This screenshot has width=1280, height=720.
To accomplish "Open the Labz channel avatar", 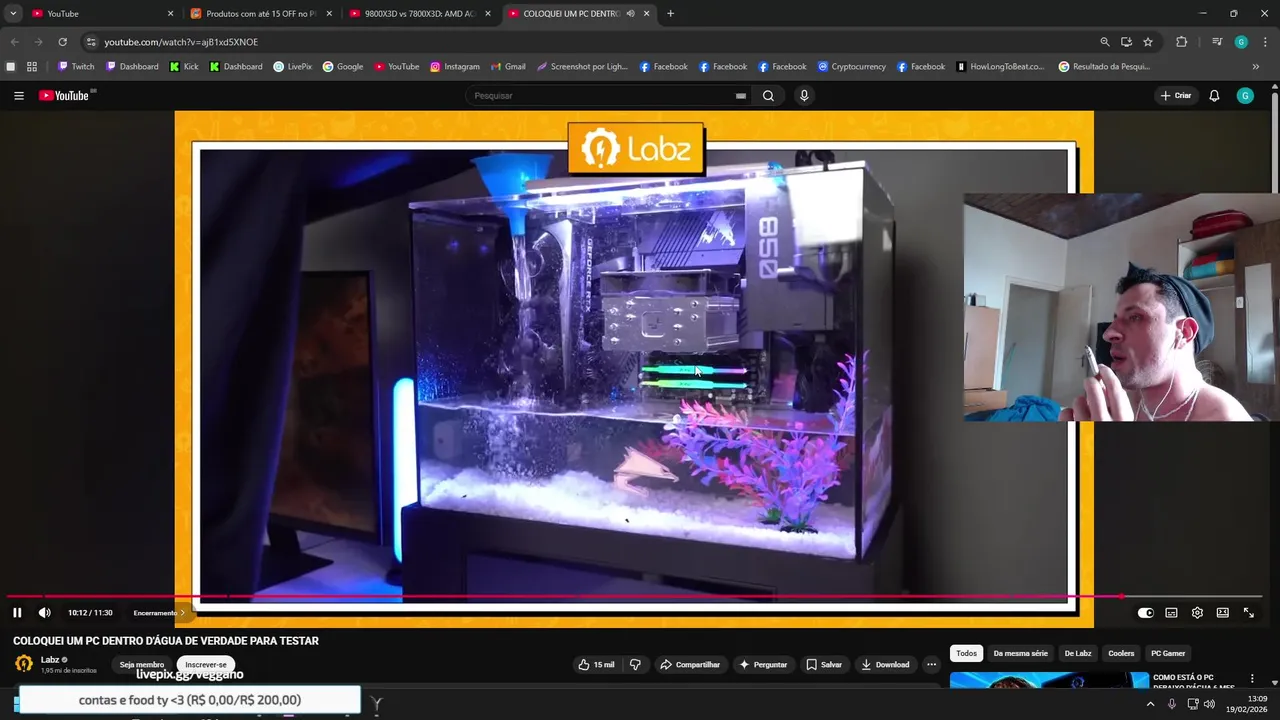I will tap(23, 664).
